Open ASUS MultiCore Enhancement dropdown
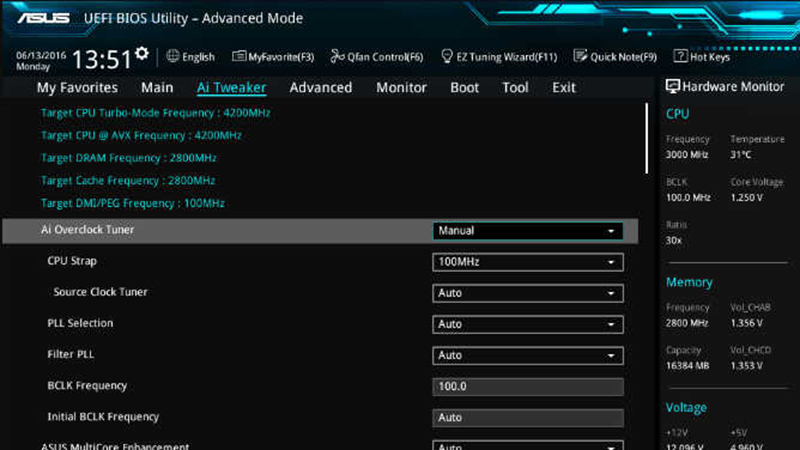 tap(528, 445)
